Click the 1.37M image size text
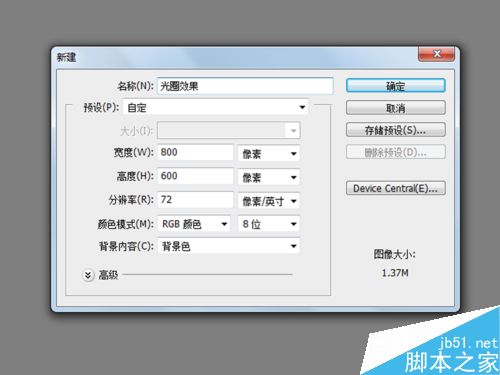Viewport: 500px width, 375px height. pyautogui.click(x=395, y=273)
